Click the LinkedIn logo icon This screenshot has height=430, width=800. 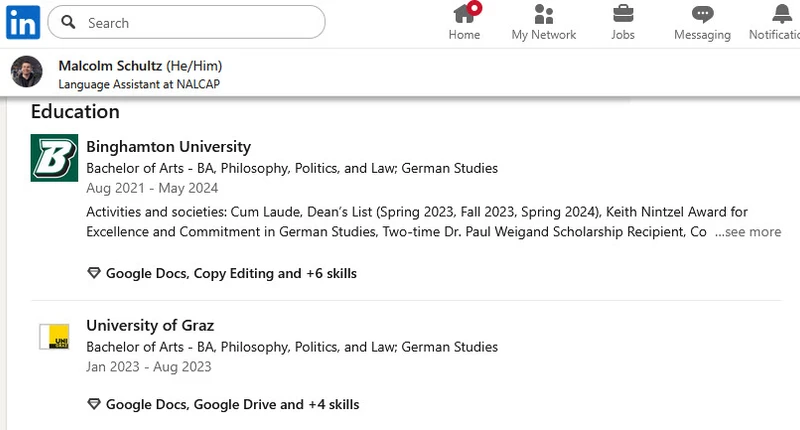pyautogui.click(x=23, y=22)
